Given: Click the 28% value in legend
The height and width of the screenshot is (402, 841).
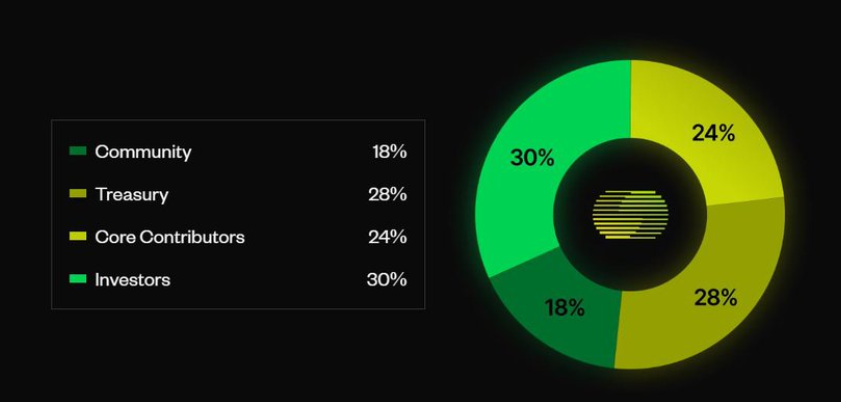Looking at the screenshot, I should point(387,194).
